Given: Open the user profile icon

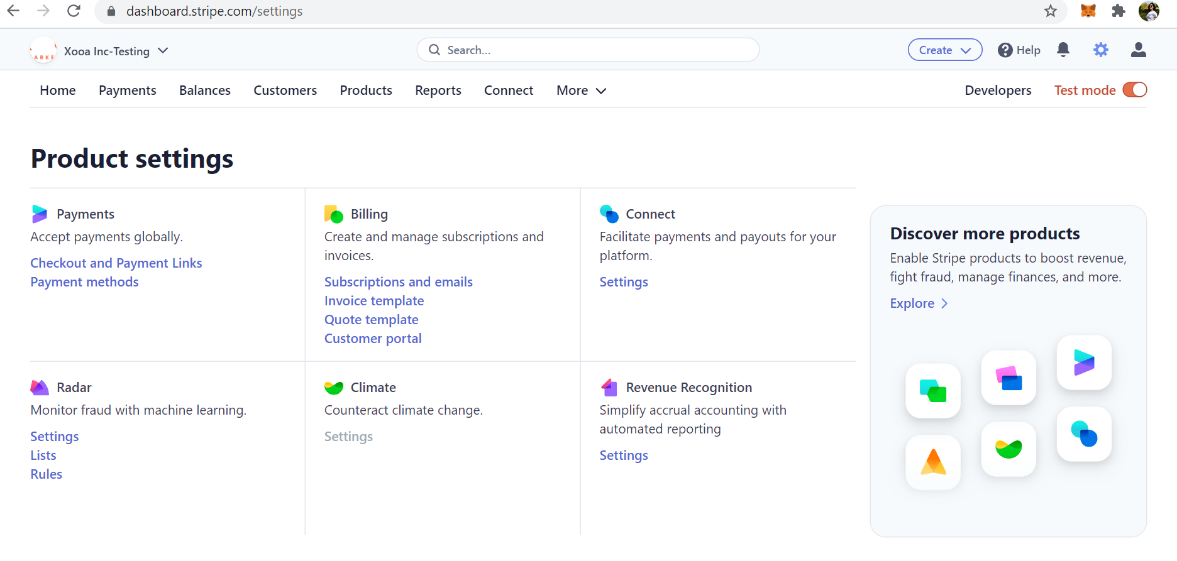Looking at the screenshot, I should click(1138, 50).
